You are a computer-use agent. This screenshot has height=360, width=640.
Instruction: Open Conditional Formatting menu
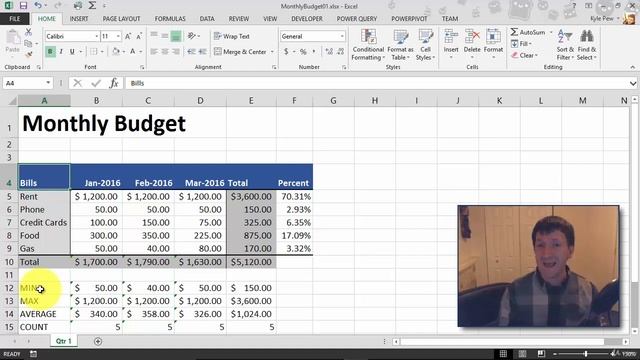click(368, 45)
